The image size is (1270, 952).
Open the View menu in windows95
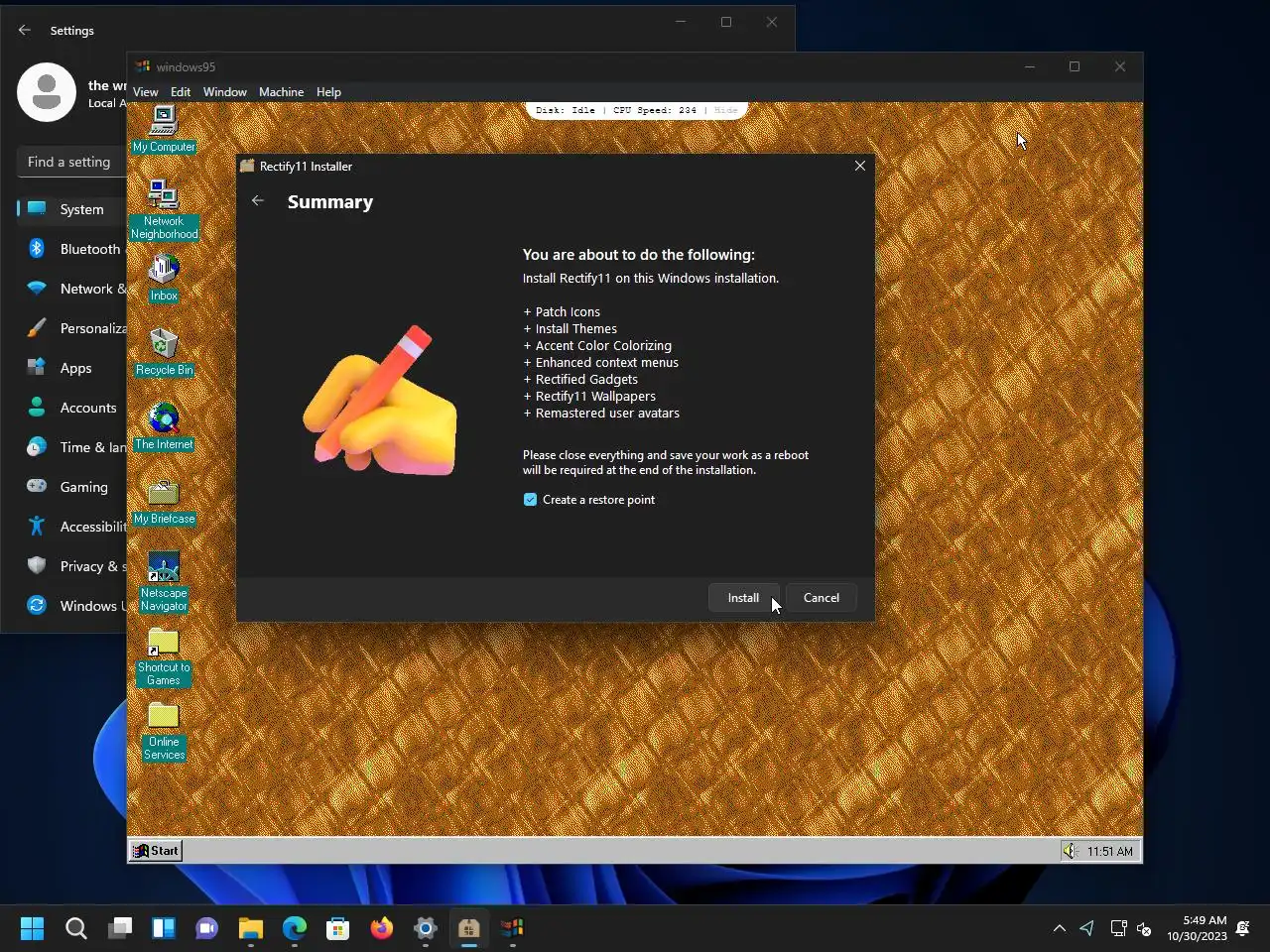point(146,91)
